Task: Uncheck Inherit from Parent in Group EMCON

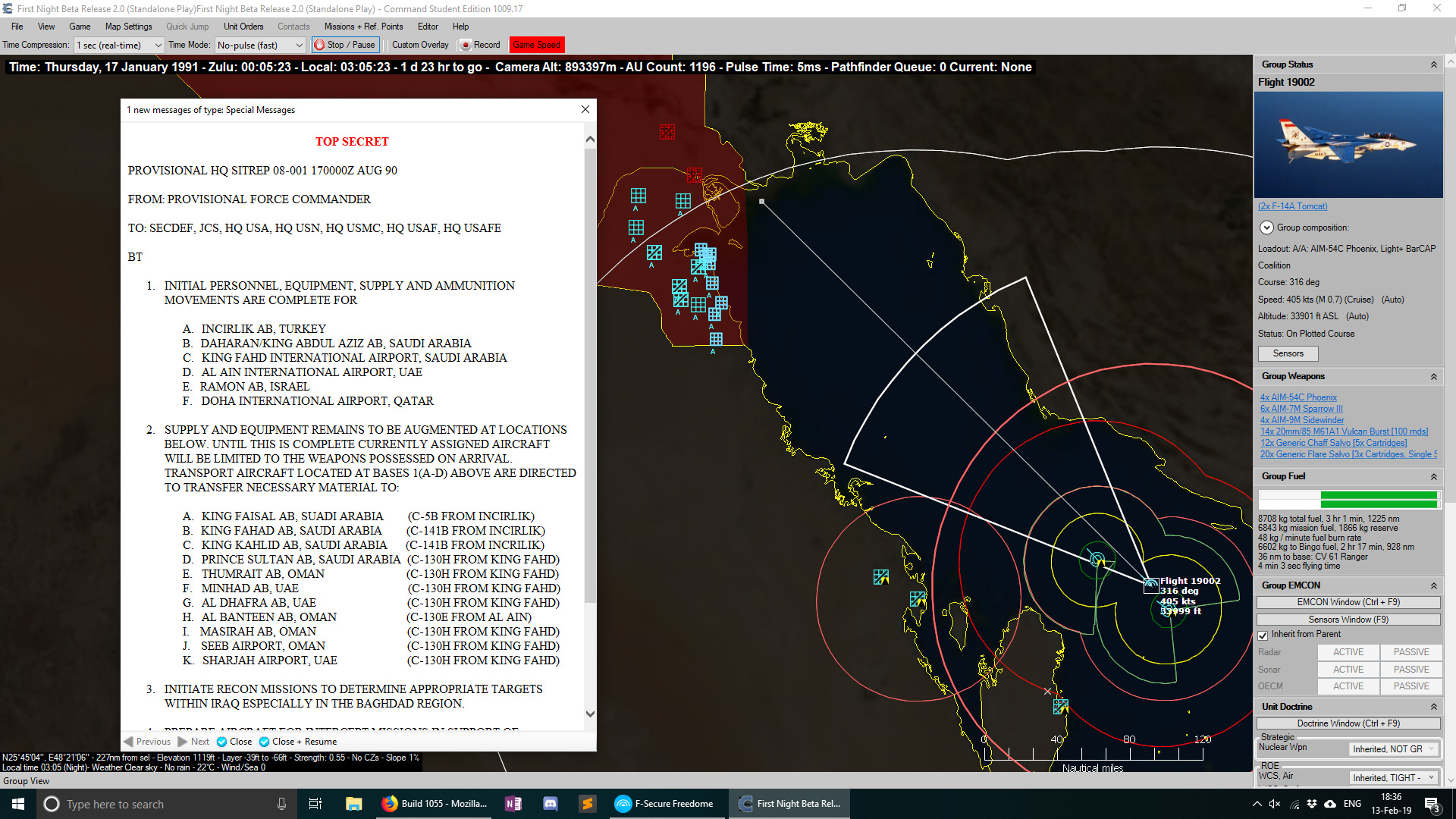Action: 1263,635
